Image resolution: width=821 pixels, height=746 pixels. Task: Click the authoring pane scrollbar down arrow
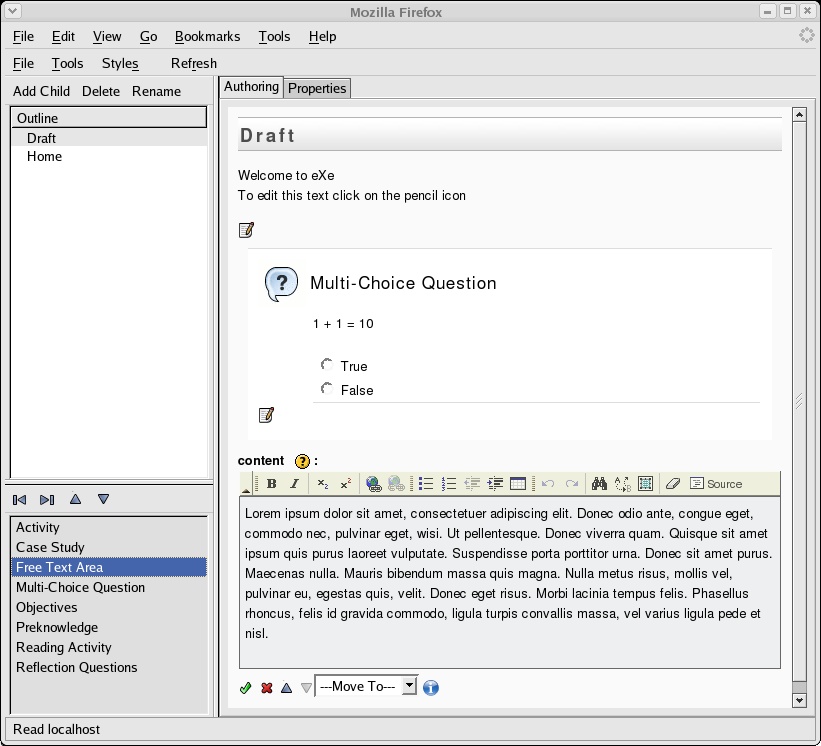point(799,700)
